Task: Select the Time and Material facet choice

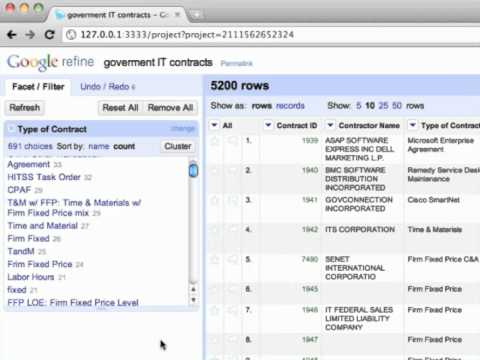Action: click(43, 226)
